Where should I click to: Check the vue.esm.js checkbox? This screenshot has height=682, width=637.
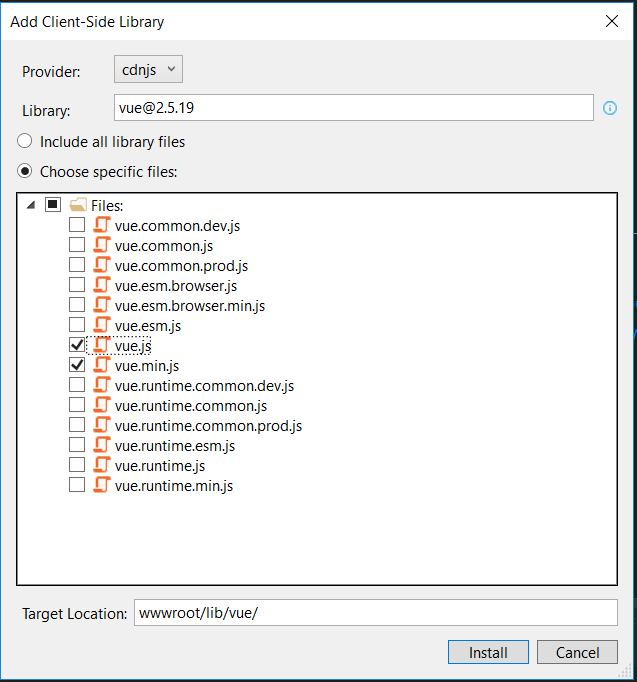click(x=77, y=325)
